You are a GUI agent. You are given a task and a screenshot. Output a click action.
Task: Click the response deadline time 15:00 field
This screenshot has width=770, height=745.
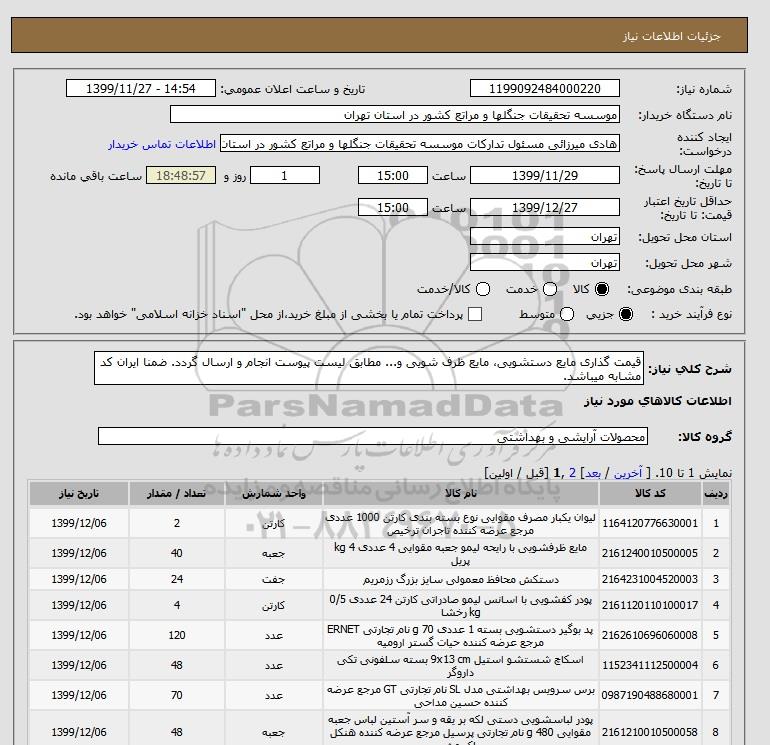[x=393, y=175]
